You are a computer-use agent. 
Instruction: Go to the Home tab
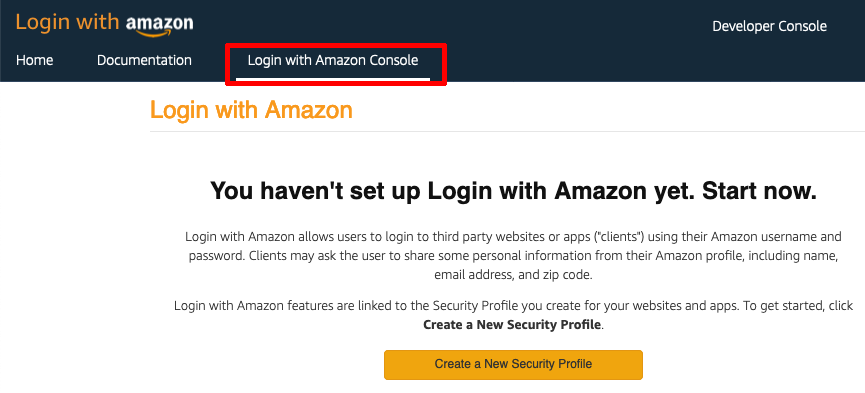coord(35,60)
